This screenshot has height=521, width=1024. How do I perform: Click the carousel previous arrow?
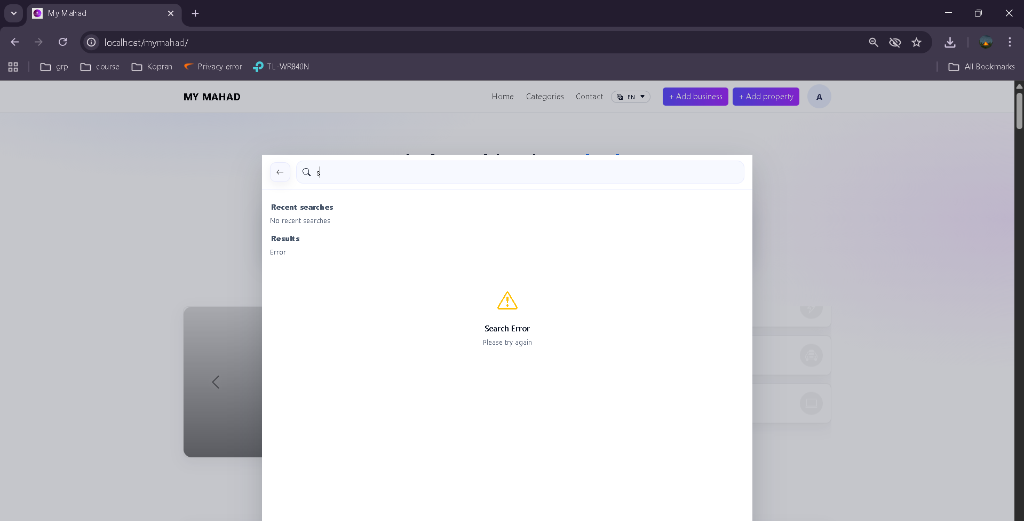(215, 382)
